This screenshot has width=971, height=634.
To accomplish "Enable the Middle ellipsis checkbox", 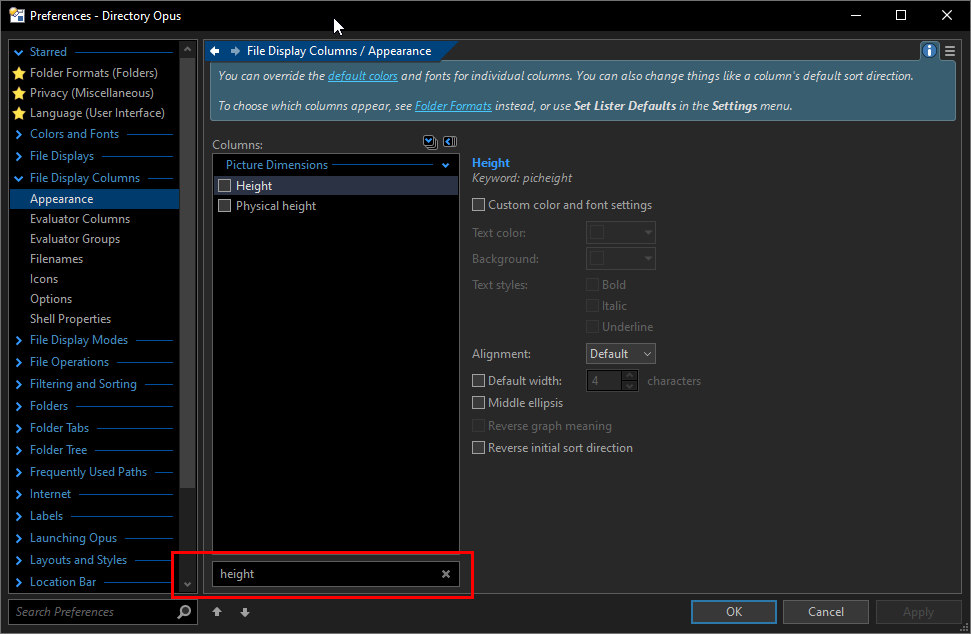I will pos(479,402).
